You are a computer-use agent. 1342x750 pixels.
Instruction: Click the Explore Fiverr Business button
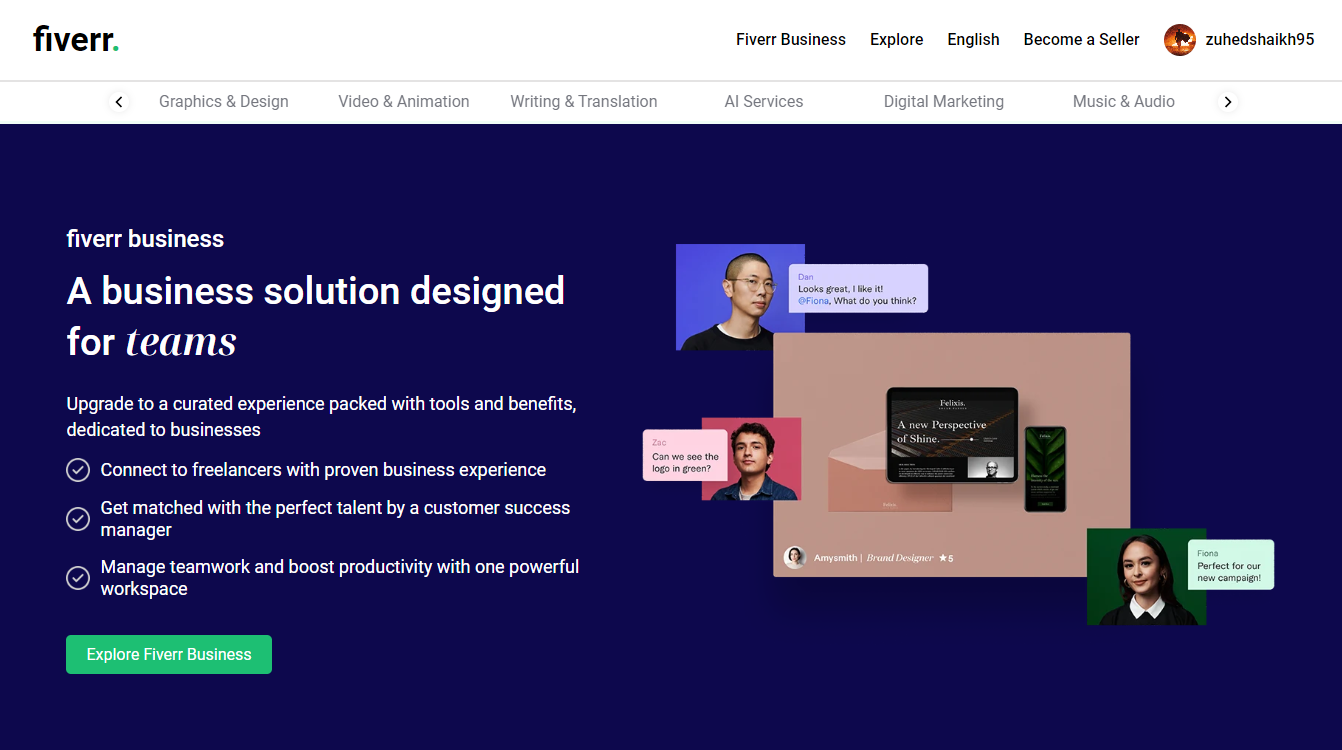click(x=169, y=655)
